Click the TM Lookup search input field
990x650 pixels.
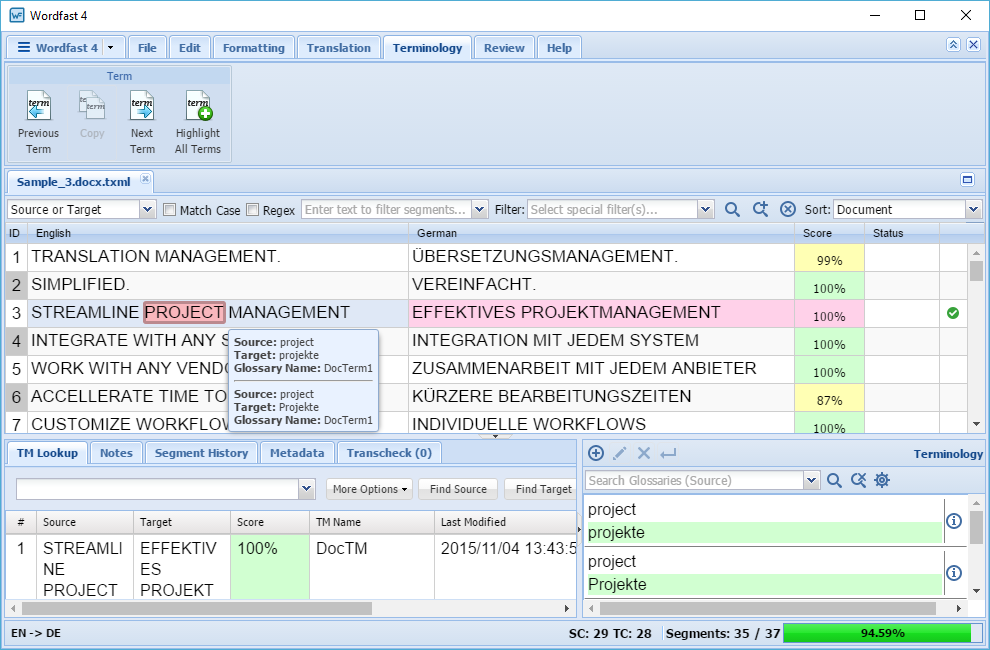tap(158, 489)
